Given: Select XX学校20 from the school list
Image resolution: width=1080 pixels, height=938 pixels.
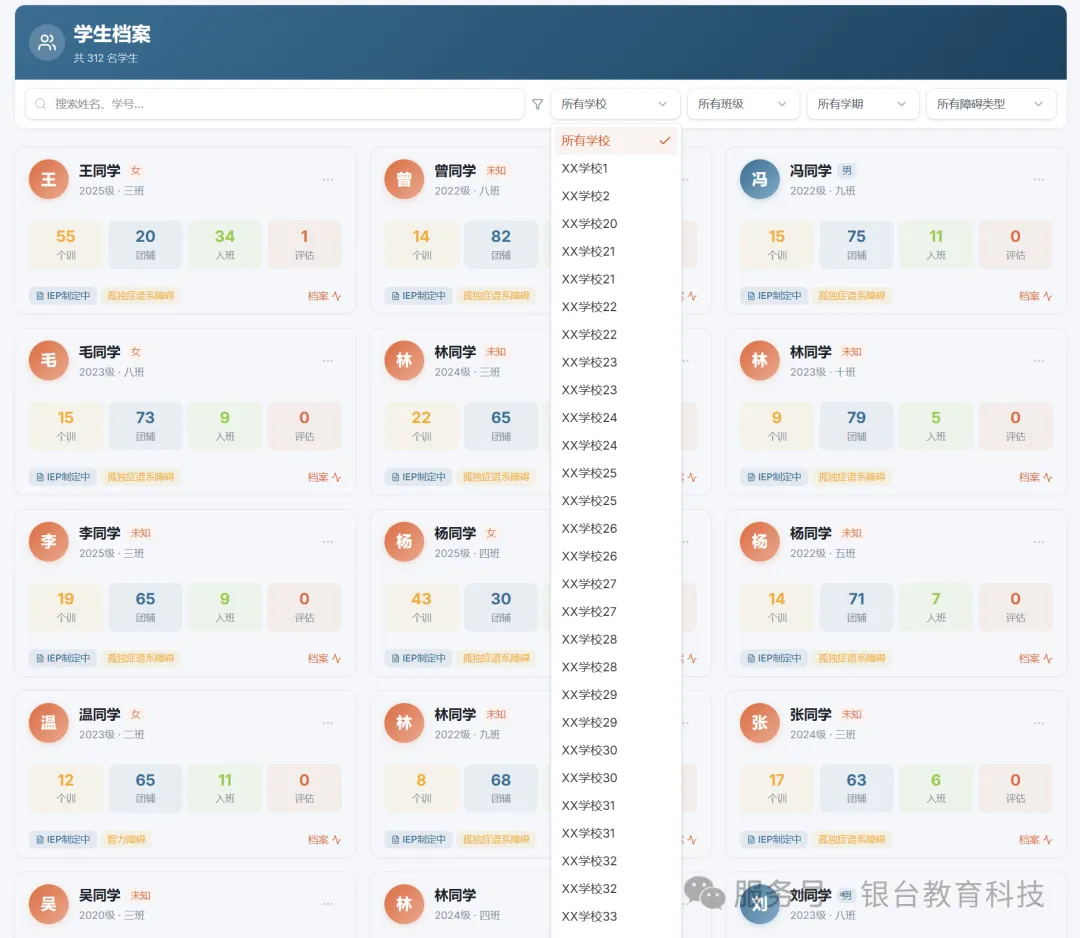Looking at the screenshot, I should coord(616,224).
